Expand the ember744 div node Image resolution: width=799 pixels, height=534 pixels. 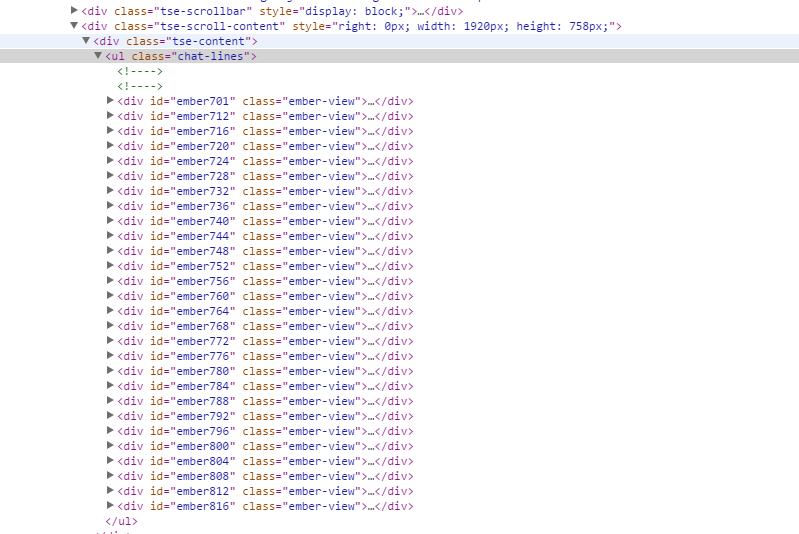tap(110, 235)
